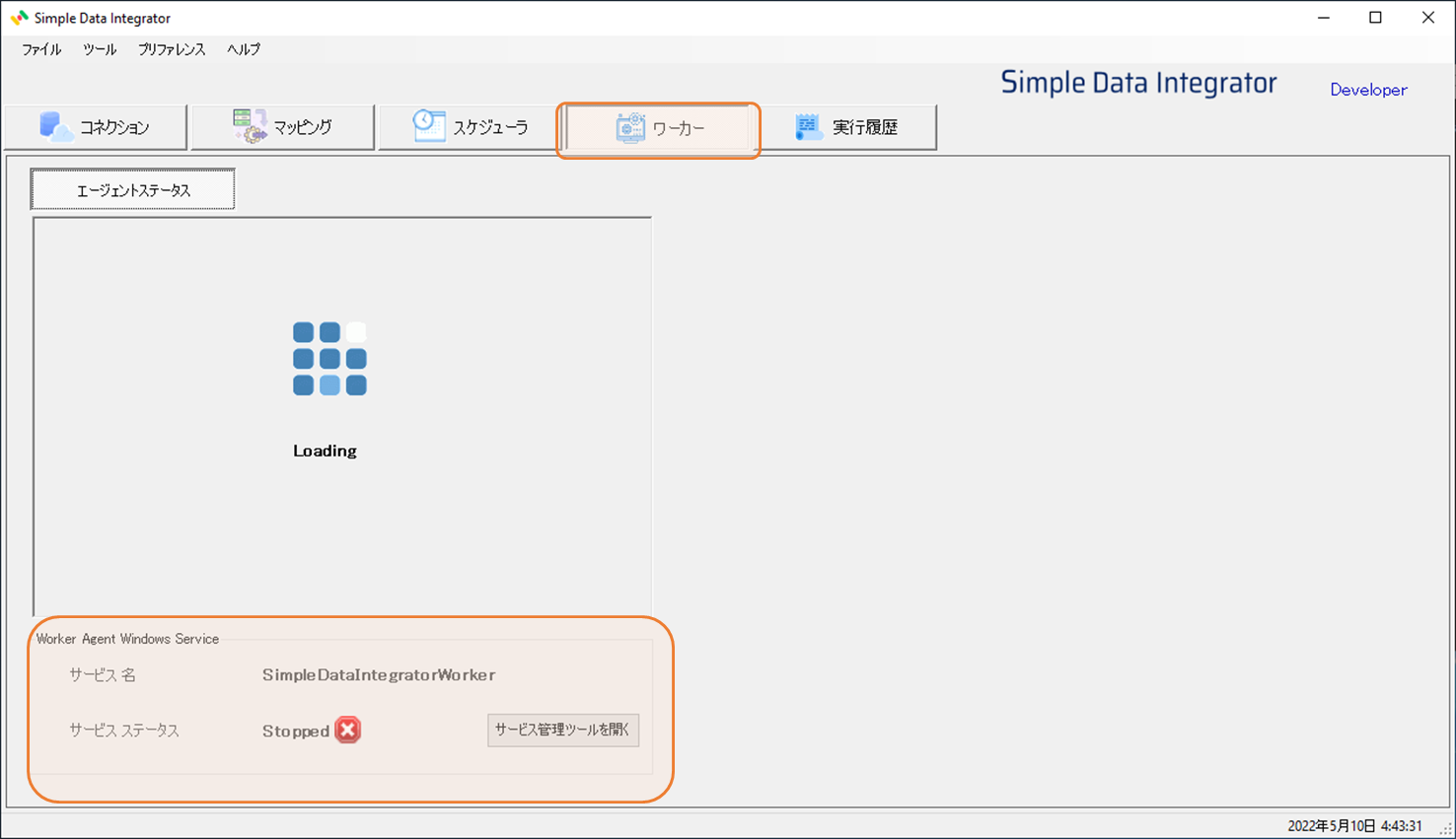Click the エージェントステータス button
1456x839 pixels.
pos(133,190)
